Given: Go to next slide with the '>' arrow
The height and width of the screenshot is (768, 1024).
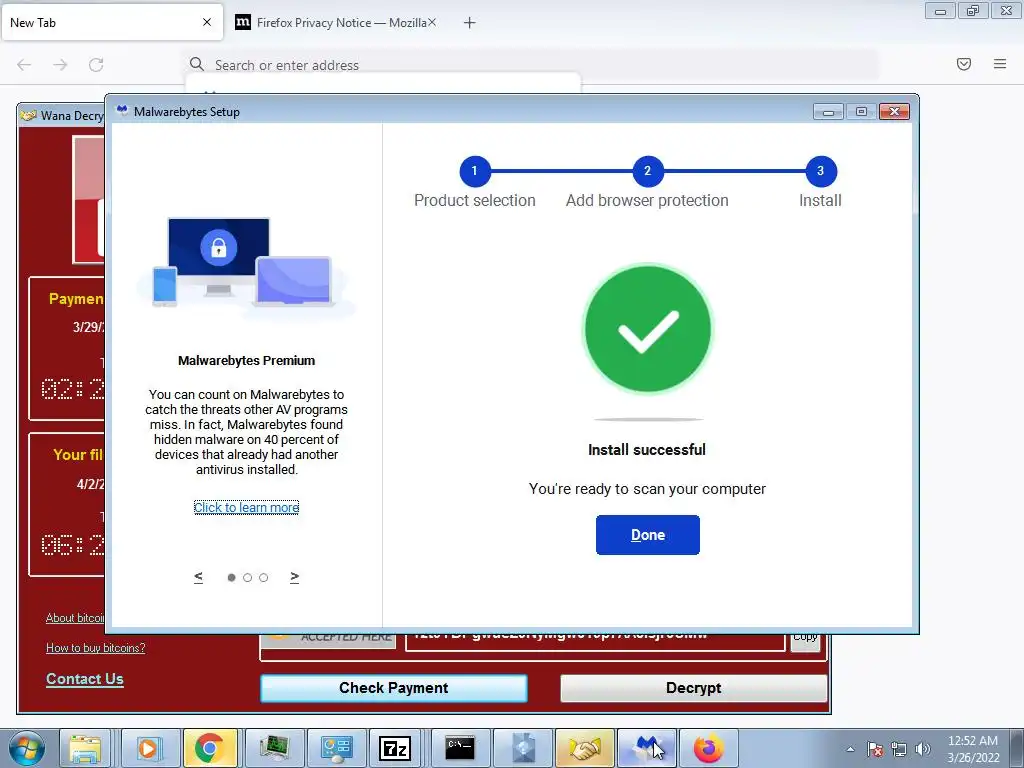Looking at the screenshot, I should click(295, 577).
